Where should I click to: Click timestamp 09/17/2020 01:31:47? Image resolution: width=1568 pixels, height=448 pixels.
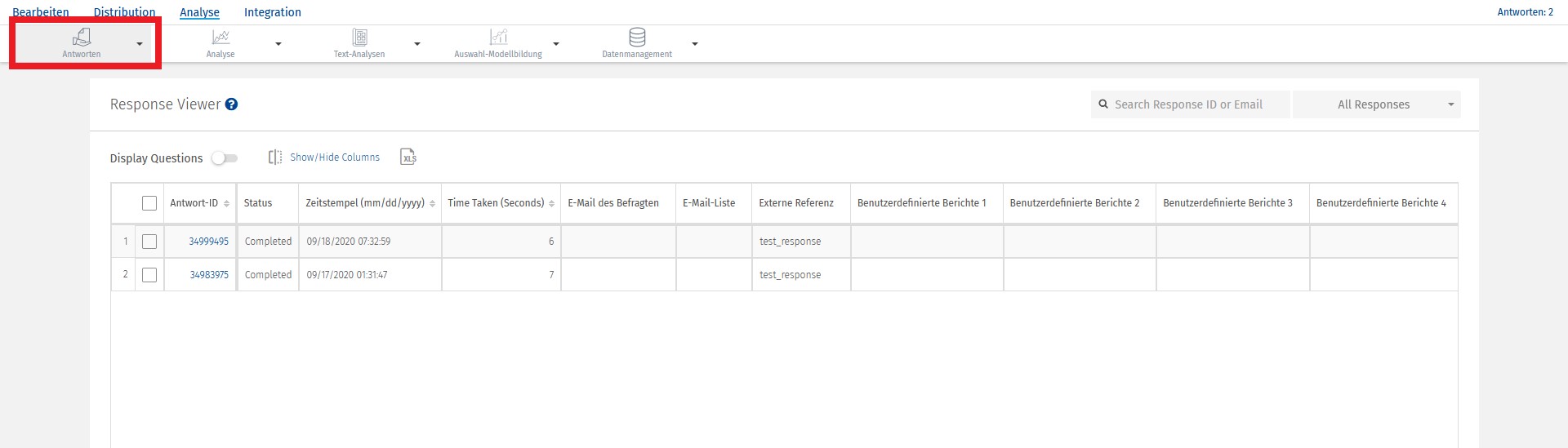(x=347, y=275)
